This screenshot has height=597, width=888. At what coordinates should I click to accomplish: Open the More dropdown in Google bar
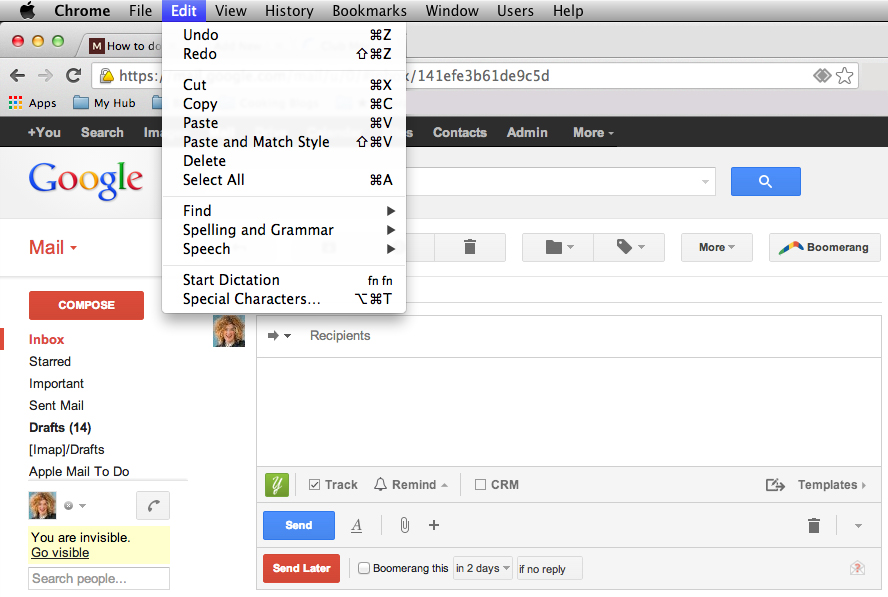tap(593, 133)
